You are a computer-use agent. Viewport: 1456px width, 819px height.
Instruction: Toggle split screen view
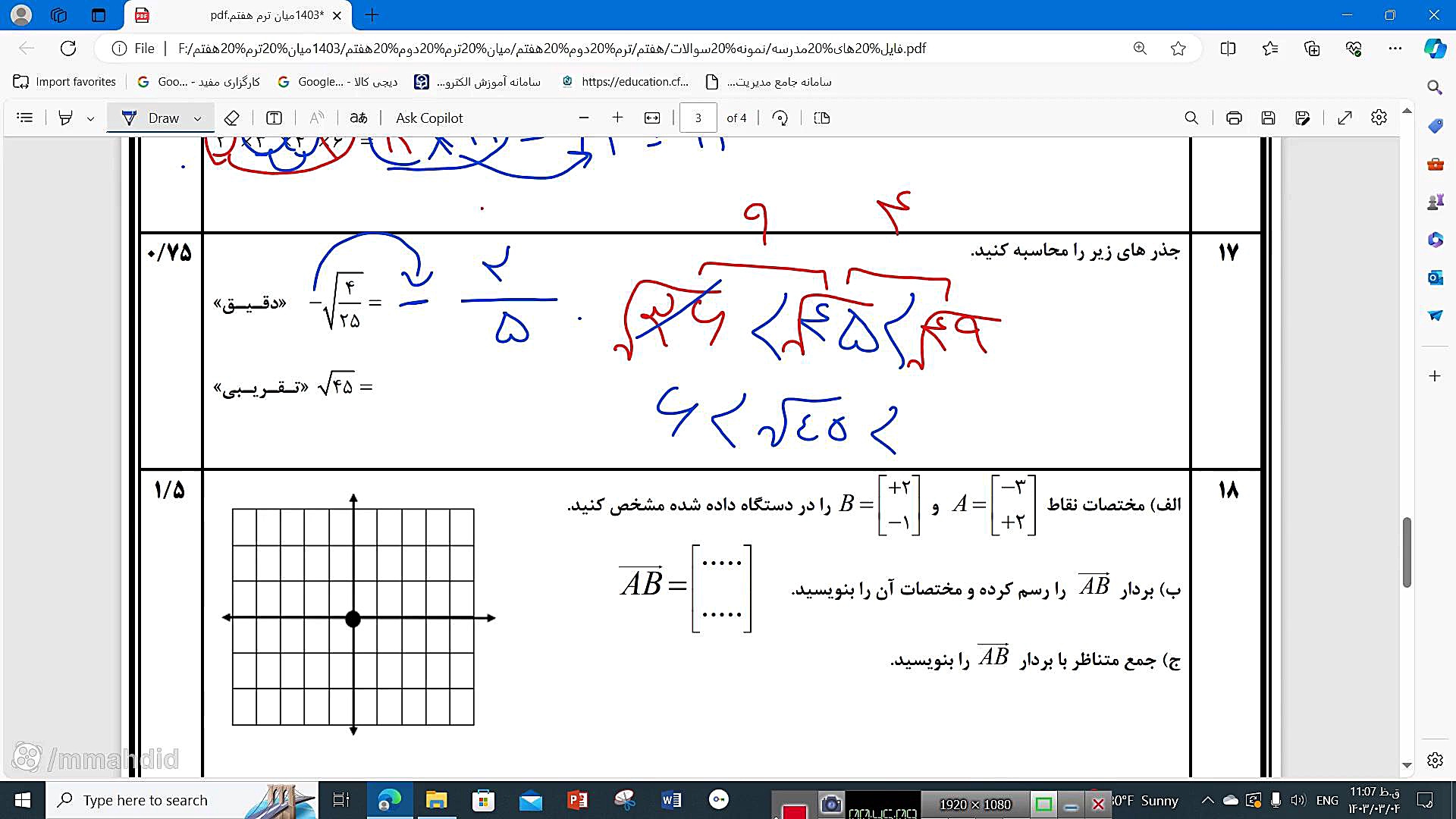point(1228,49)
